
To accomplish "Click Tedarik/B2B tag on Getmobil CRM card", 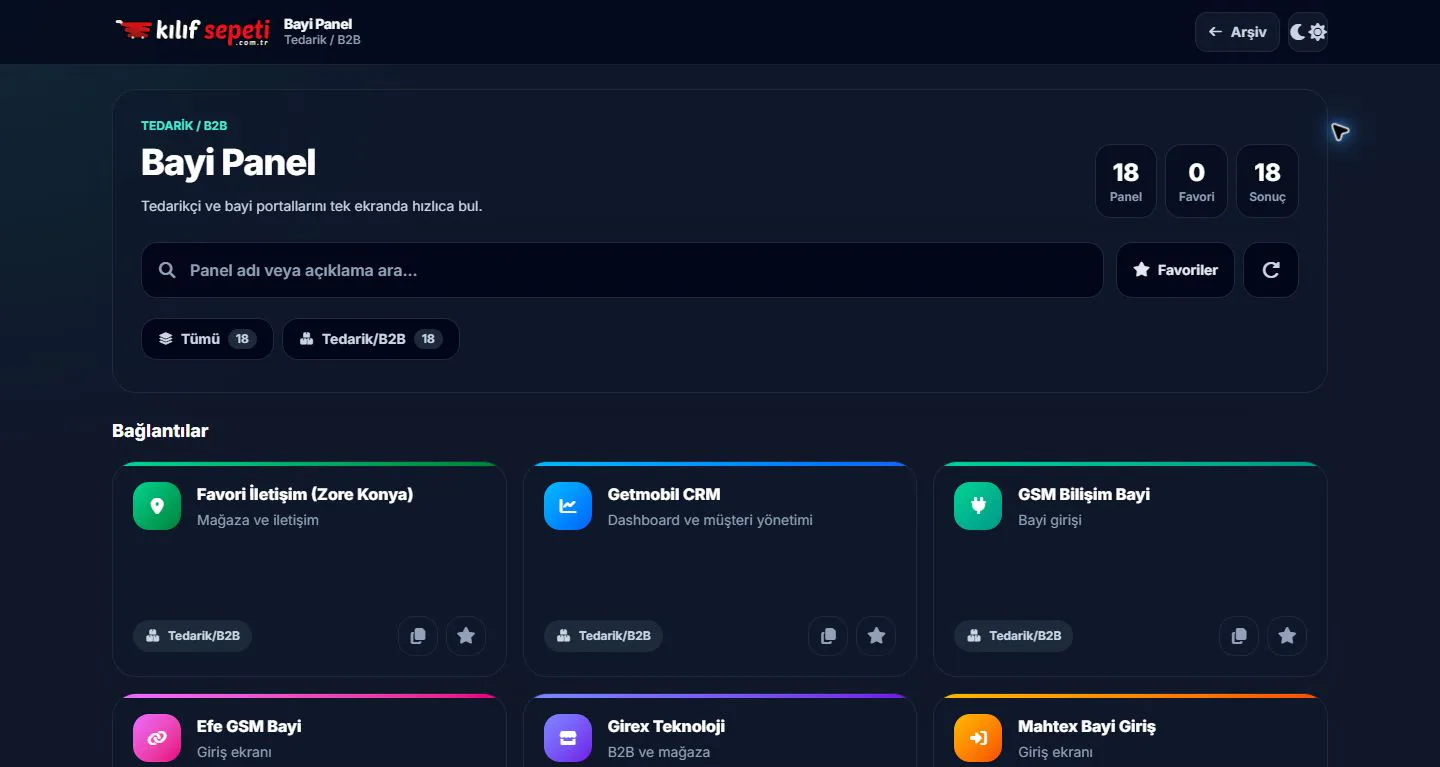I will point(603,636).
